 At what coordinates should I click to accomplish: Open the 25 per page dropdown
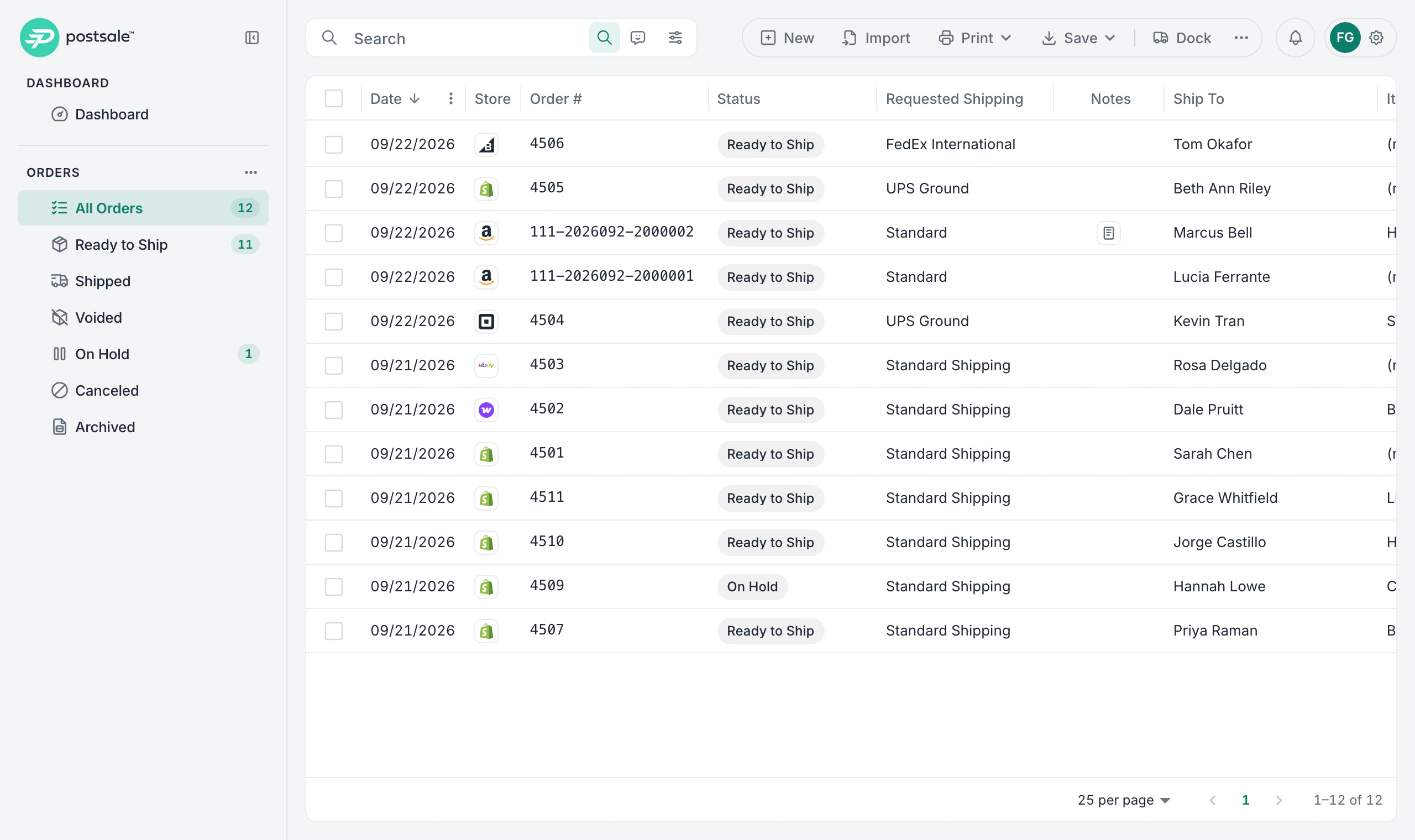pos(1124,800)
